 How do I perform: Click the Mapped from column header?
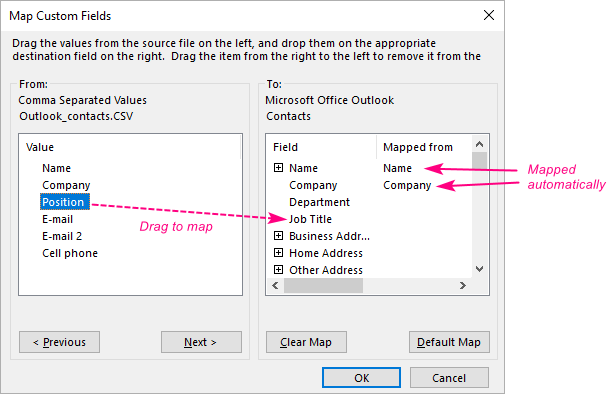[424, 147]
